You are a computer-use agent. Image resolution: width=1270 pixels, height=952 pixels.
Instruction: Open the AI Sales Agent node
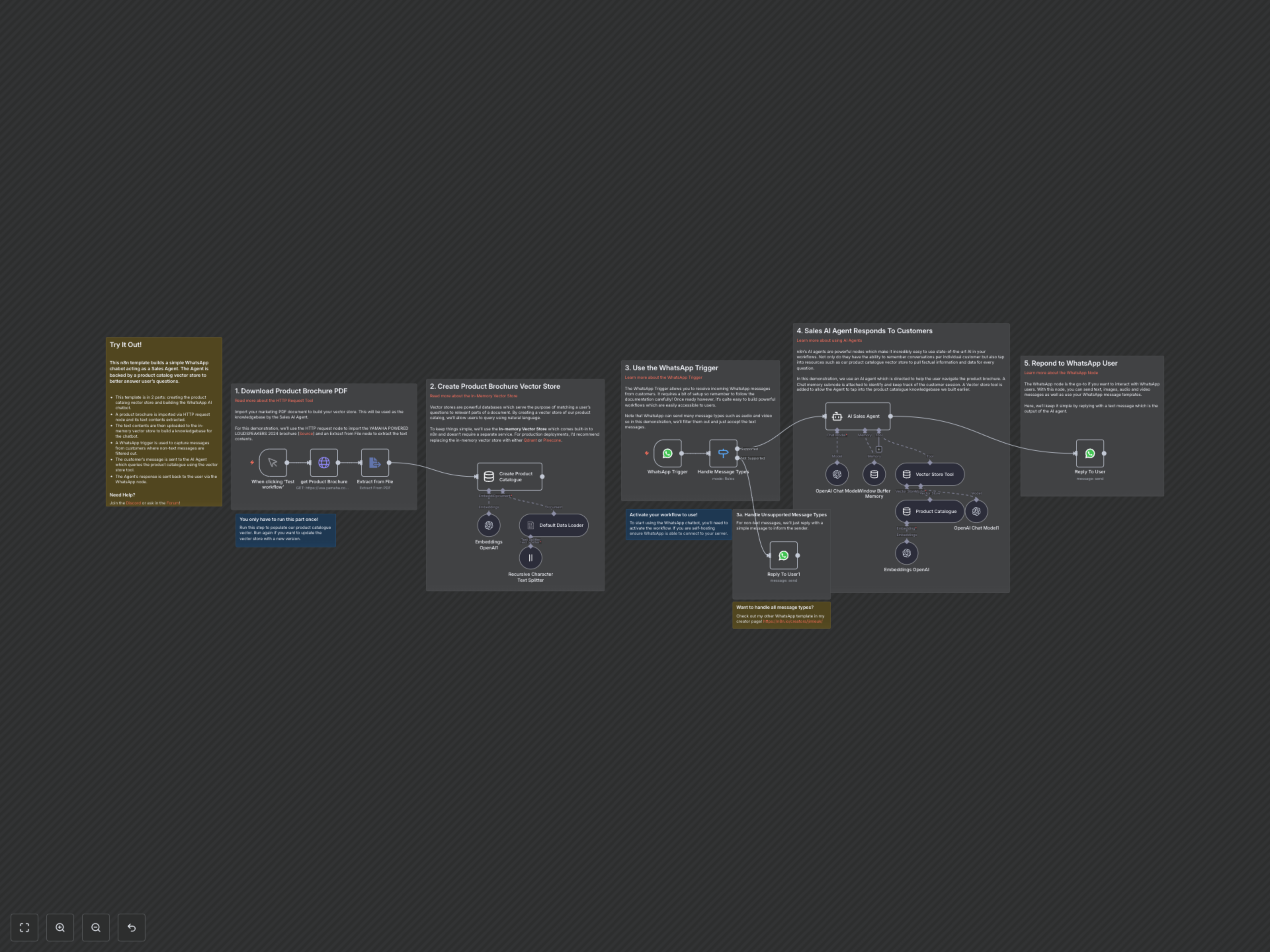pos(858,416)
